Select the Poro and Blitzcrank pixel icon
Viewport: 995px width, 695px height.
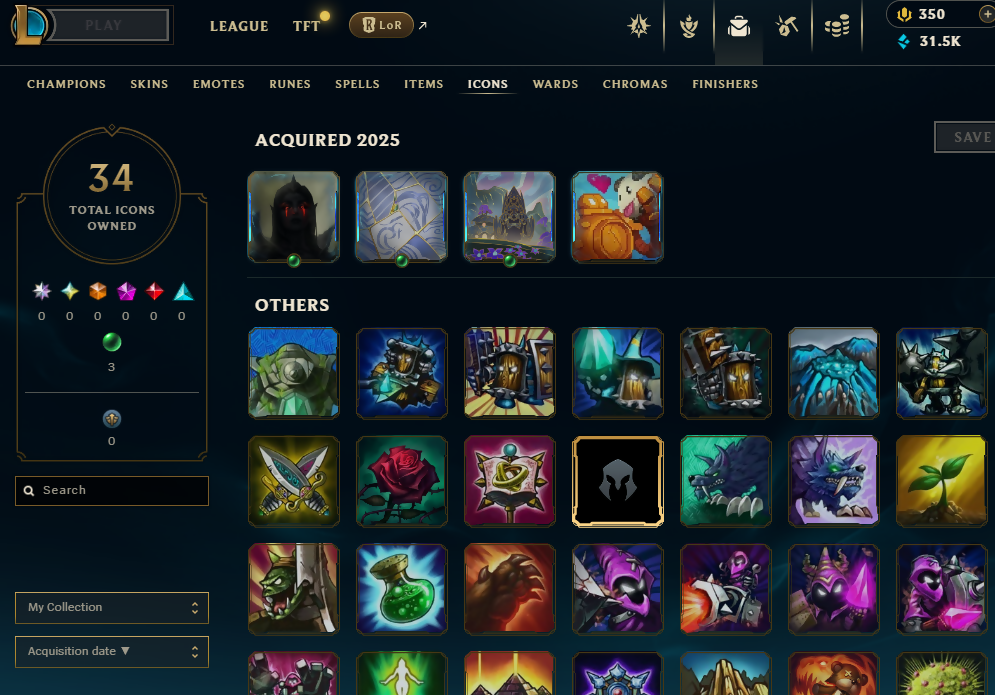[x=617, y=217]
